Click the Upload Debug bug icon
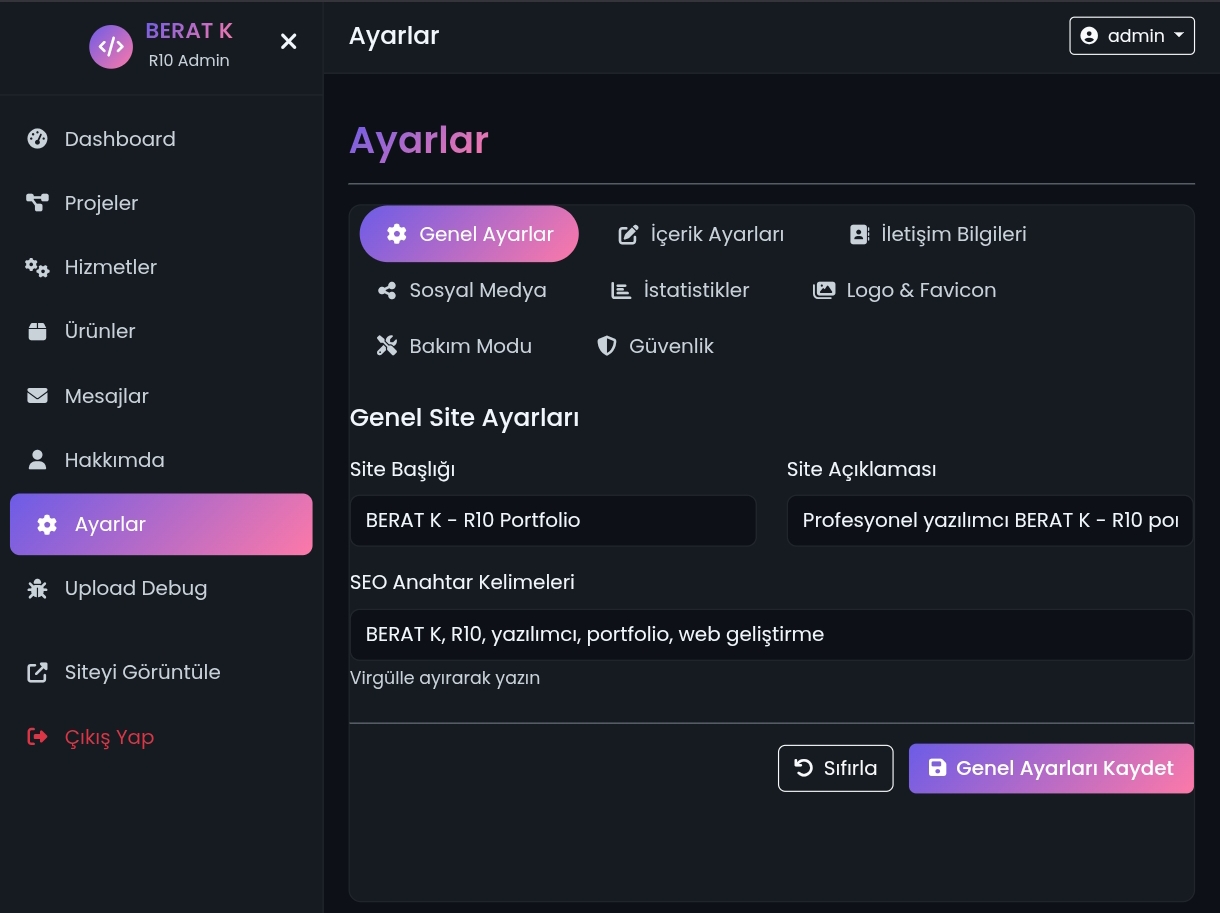 click(x=37, y=588)
